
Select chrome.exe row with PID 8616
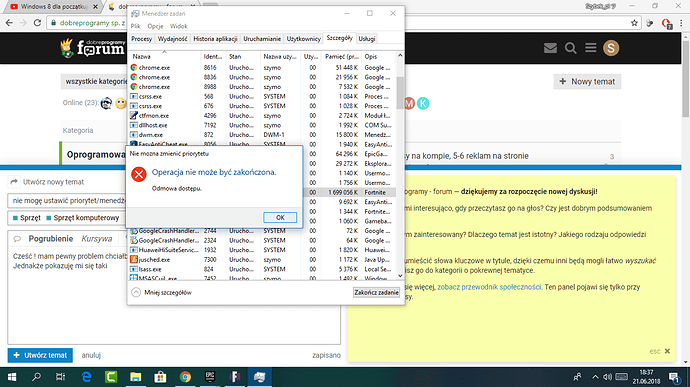(x=262, y=68)
